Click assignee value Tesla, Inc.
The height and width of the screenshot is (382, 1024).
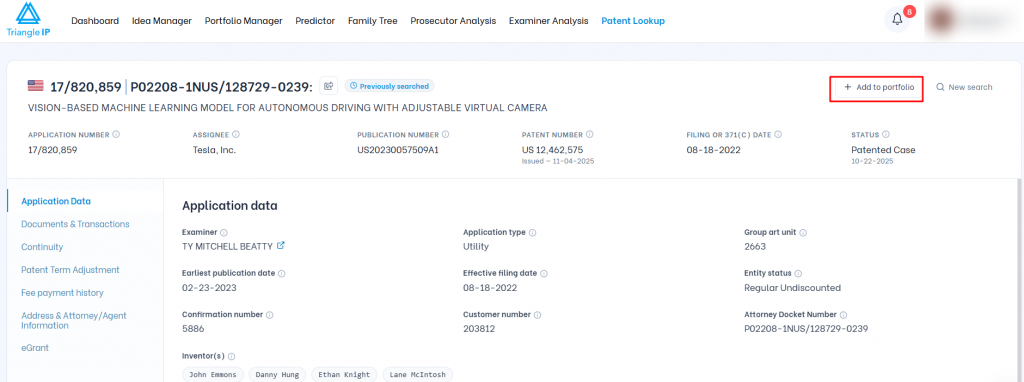click(x=214, y=150)
